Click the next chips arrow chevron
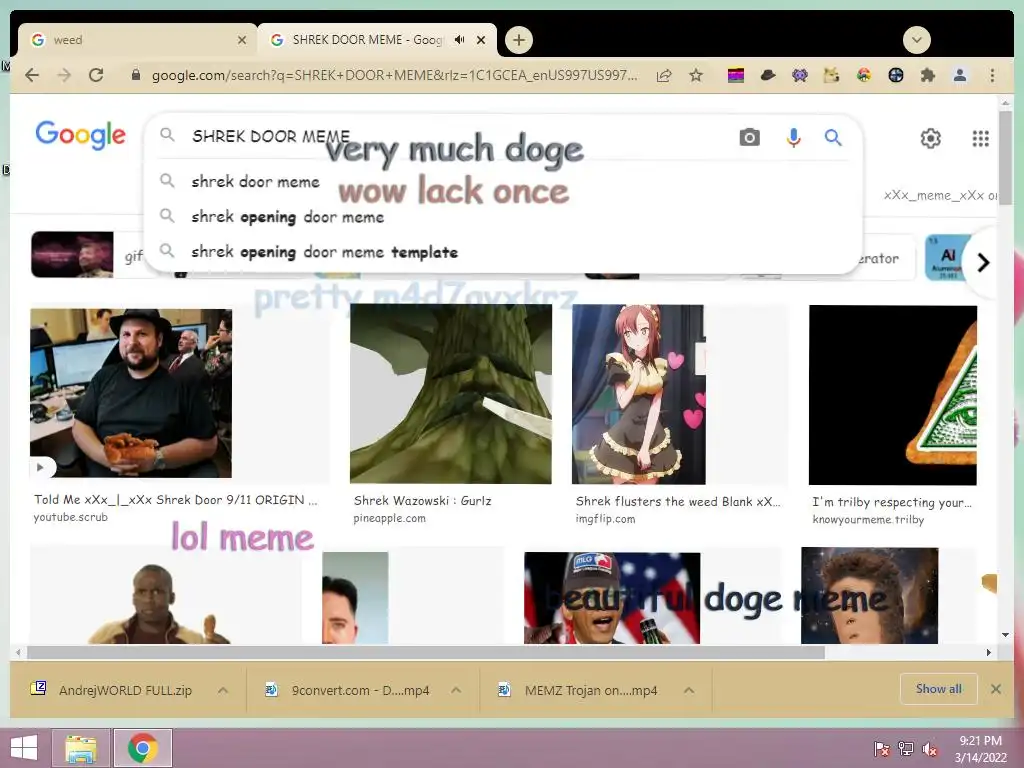Viewport: 1024px width, 768px height. click(x=983, y=263)
